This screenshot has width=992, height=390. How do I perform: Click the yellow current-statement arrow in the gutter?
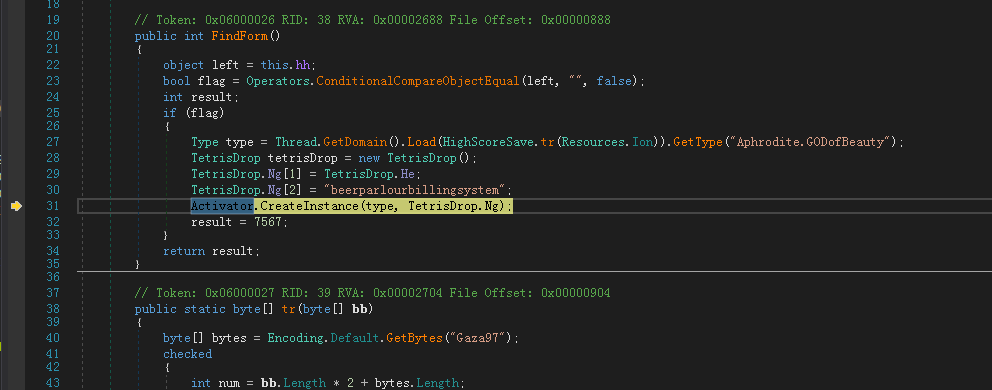coord(16,206)
